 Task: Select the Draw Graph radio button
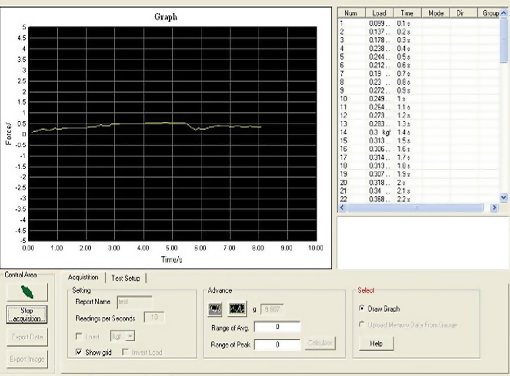click(x=362, y=308)
